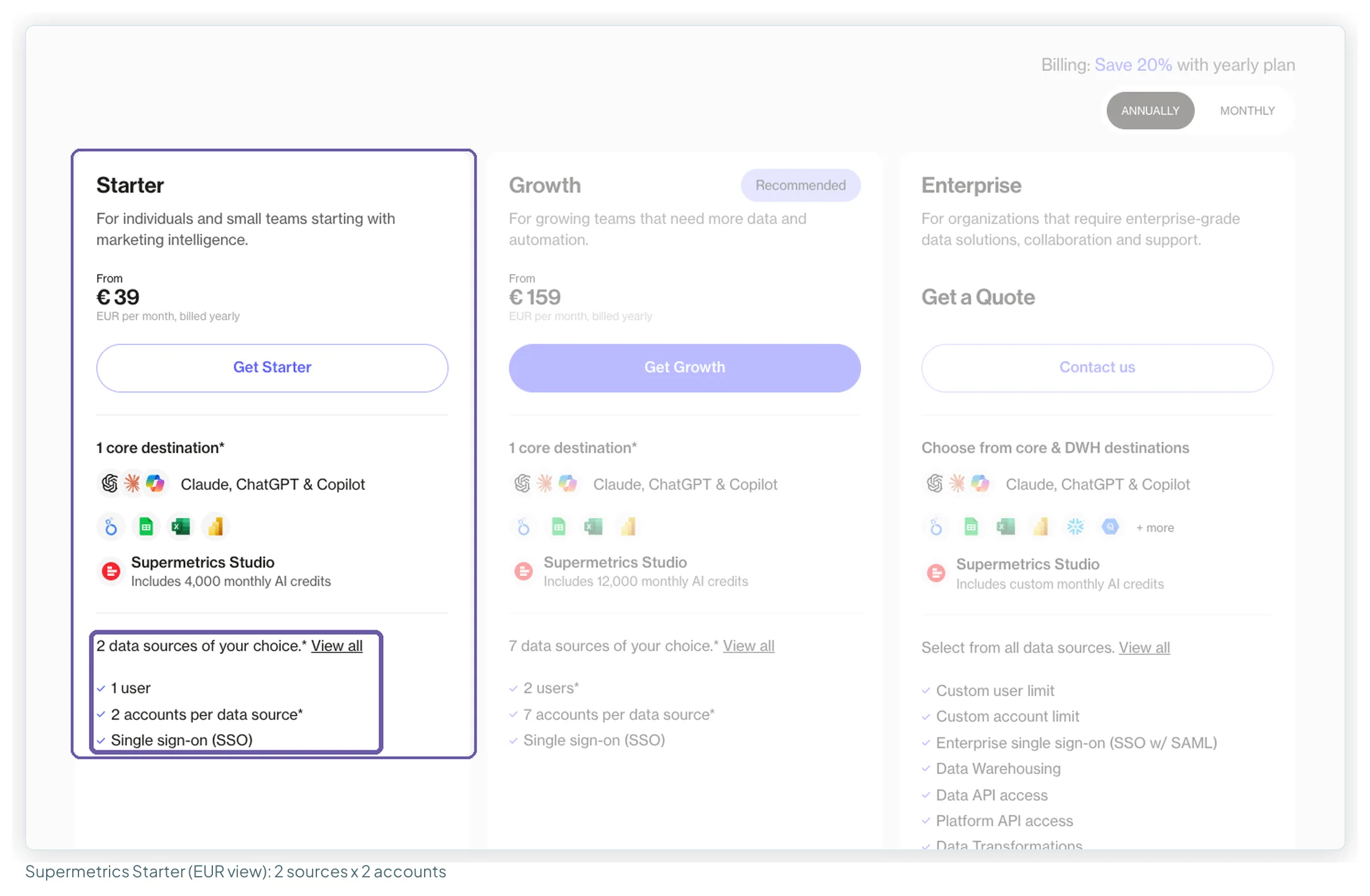The height and width of the screenshot is (896, 1370).
Task: Click the Claude icon in Starter plan
Action: (x=132, y=483)
